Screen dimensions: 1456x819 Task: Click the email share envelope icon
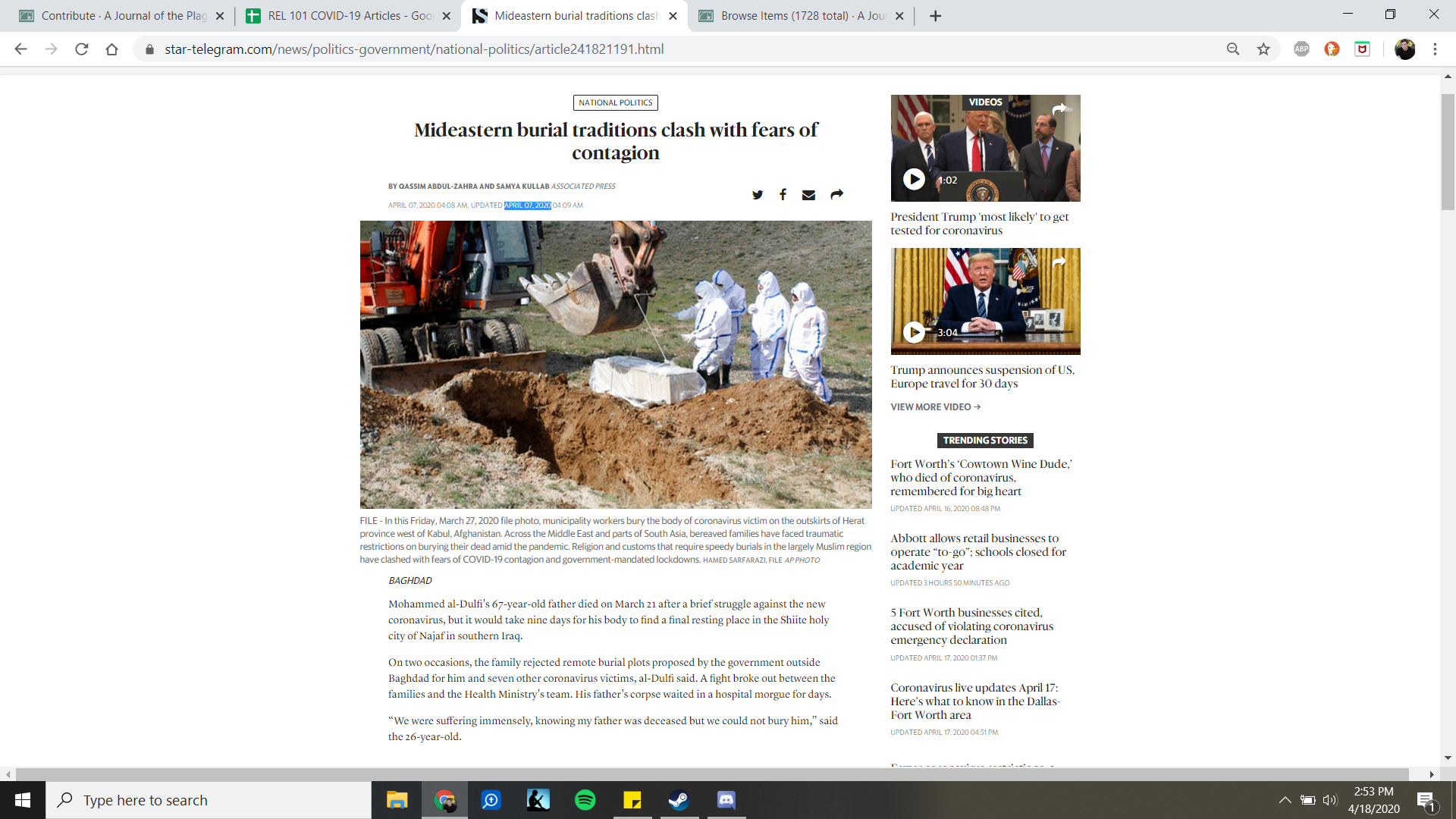tap(808, 195)
